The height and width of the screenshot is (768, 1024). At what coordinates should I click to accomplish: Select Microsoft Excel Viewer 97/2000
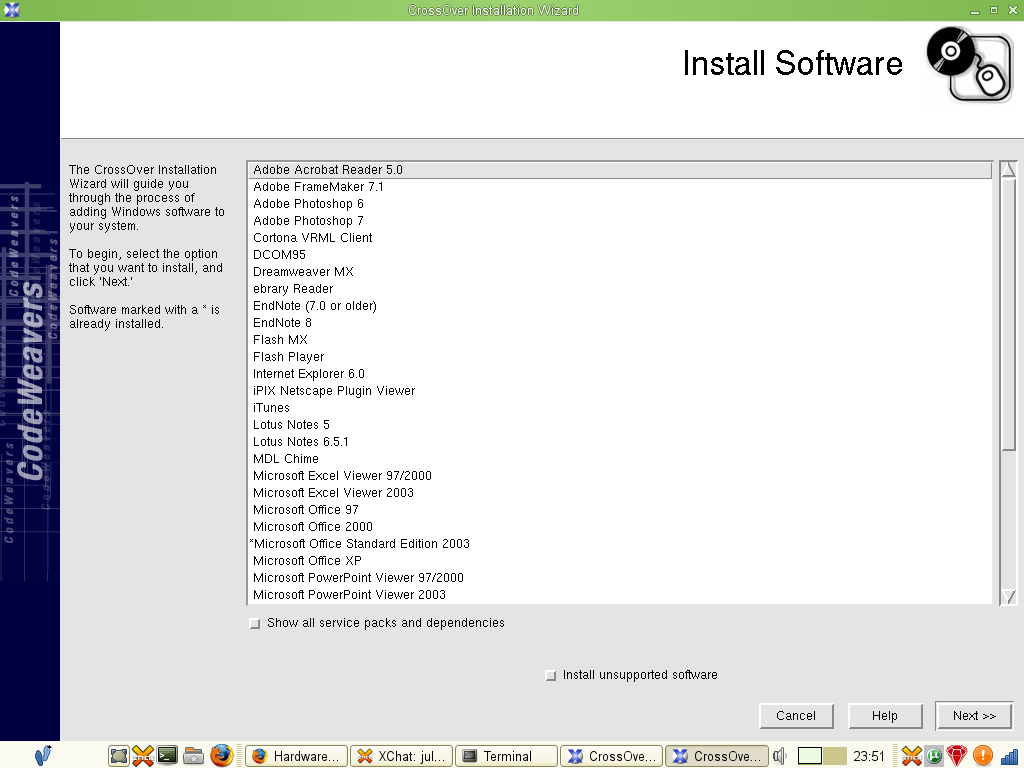coord(620,475)
